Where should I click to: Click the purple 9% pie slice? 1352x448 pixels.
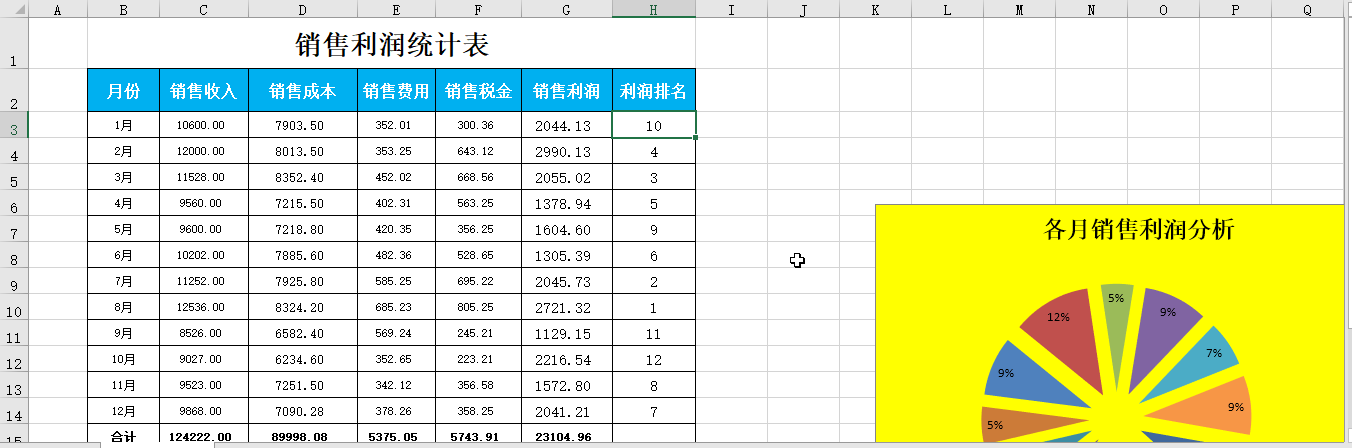pos(1166,318)
